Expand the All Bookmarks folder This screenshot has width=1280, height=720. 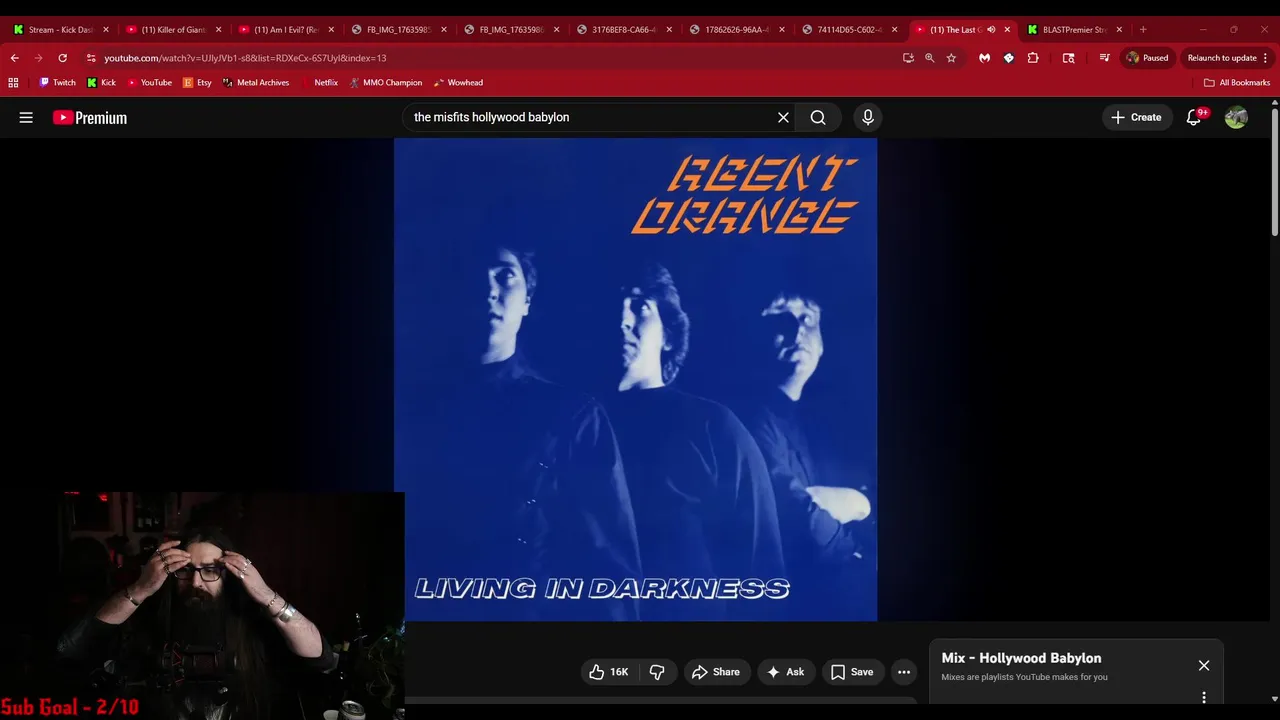point(1237,83)
